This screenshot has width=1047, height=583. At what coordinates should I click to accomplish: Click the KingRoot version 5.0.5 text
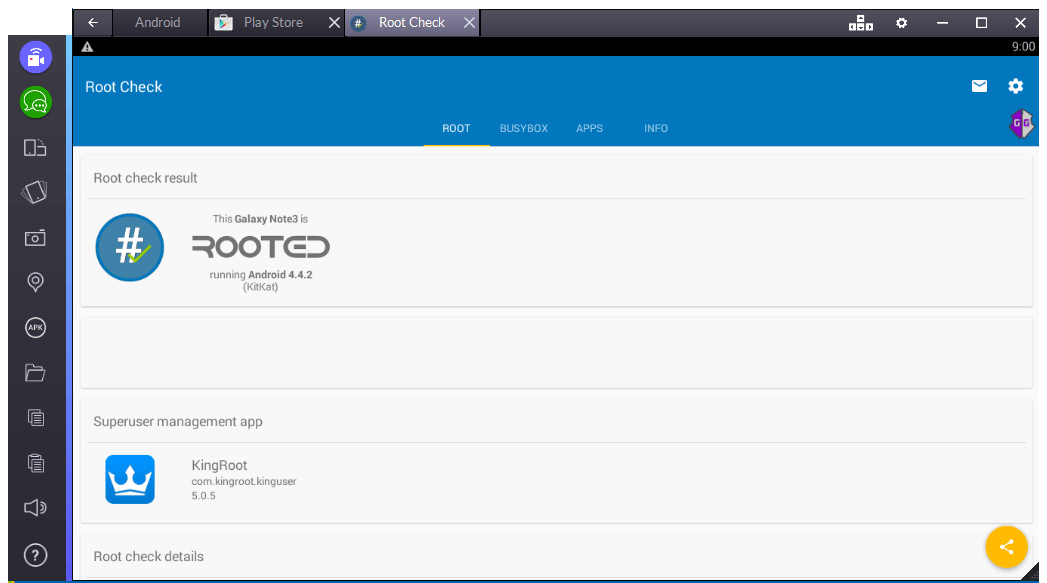click(204, 496)
